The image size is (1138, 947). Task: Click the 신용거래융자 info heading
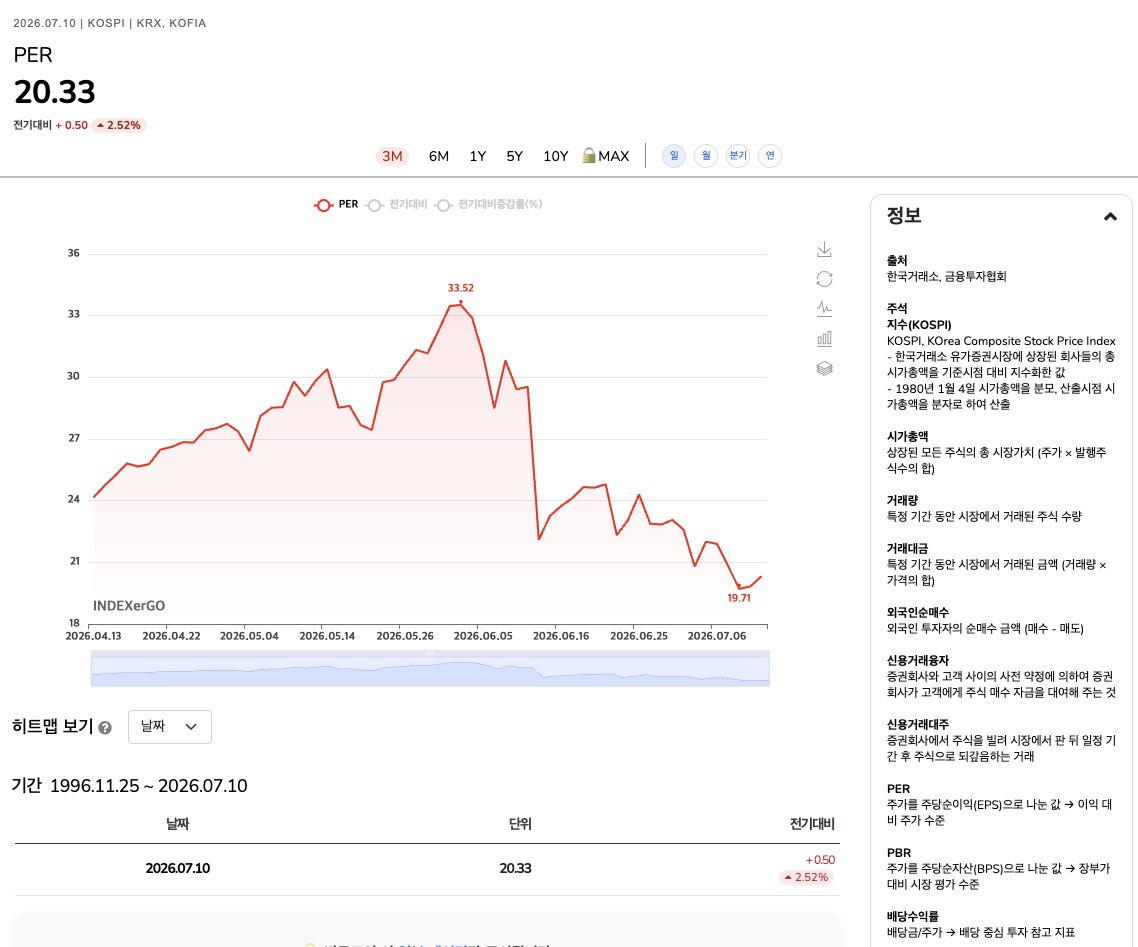tap(917, 660)
